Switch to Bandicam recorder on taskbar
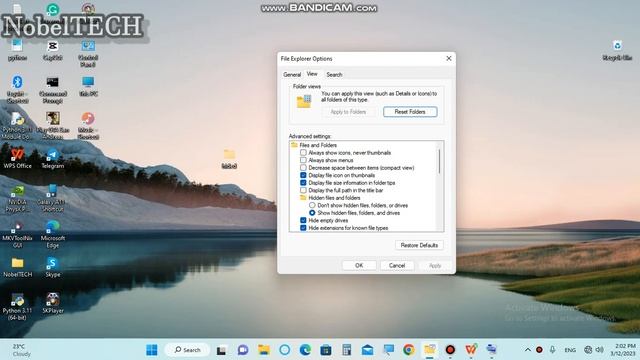This screenshot has height=360, width=640. 450,350
